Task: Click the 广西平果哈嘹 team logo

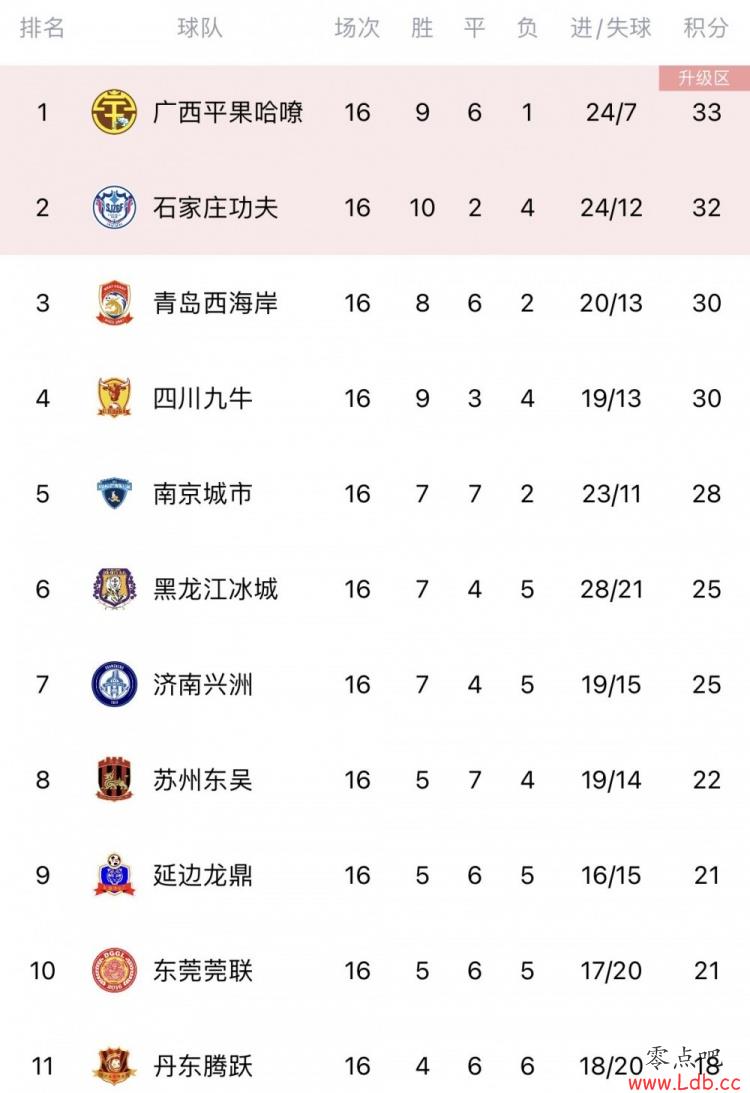Action: click(114, 112)
